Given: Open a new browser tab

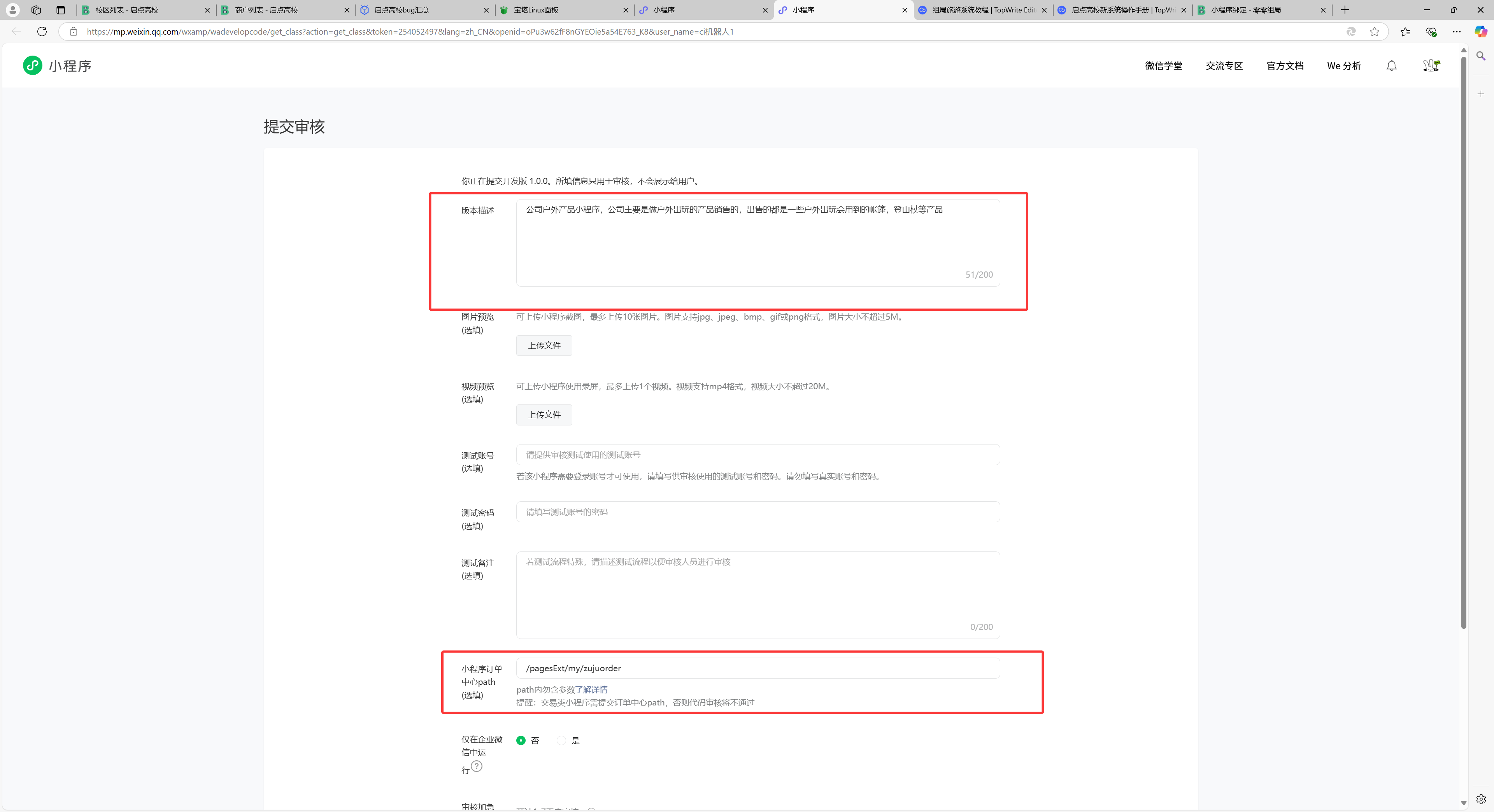Looking at the screenshot, I should tap(1344, 10).
